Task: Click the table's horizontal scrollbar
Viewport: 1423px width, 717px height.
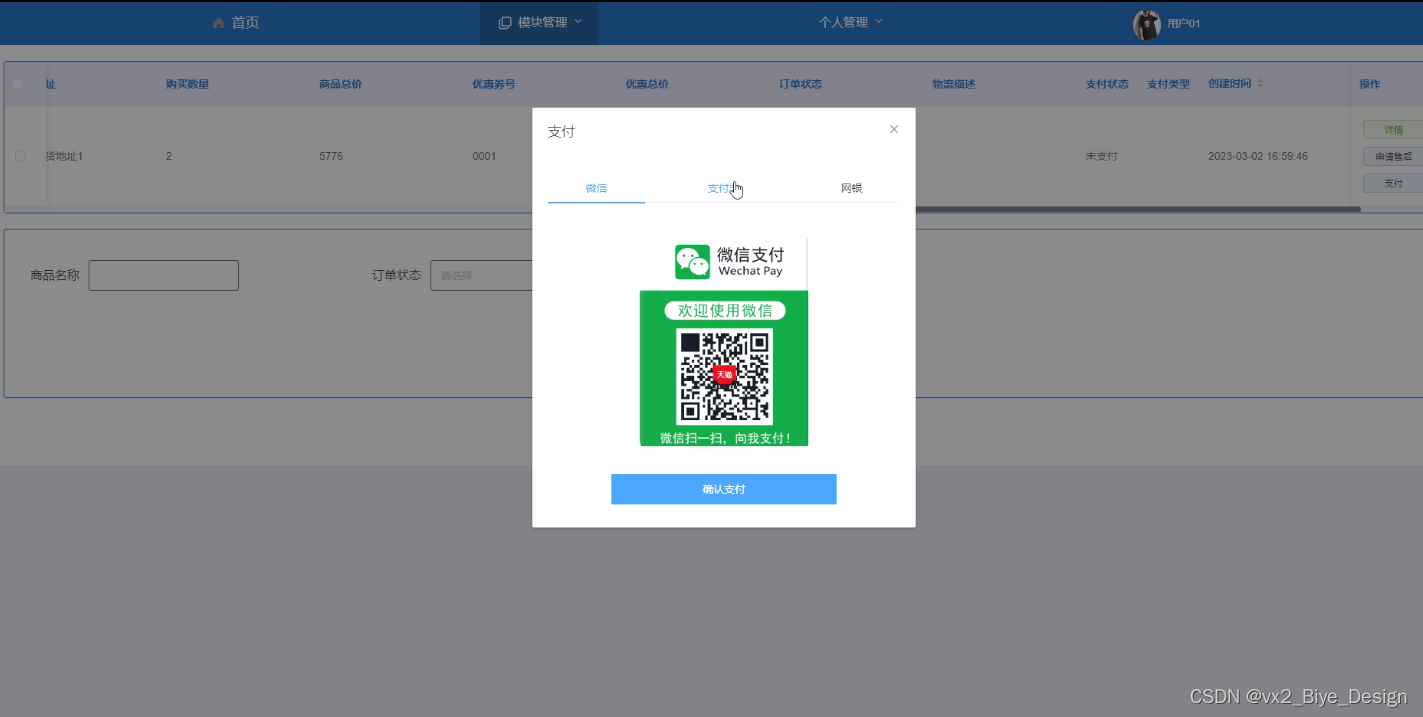Action: point(1140,209)
